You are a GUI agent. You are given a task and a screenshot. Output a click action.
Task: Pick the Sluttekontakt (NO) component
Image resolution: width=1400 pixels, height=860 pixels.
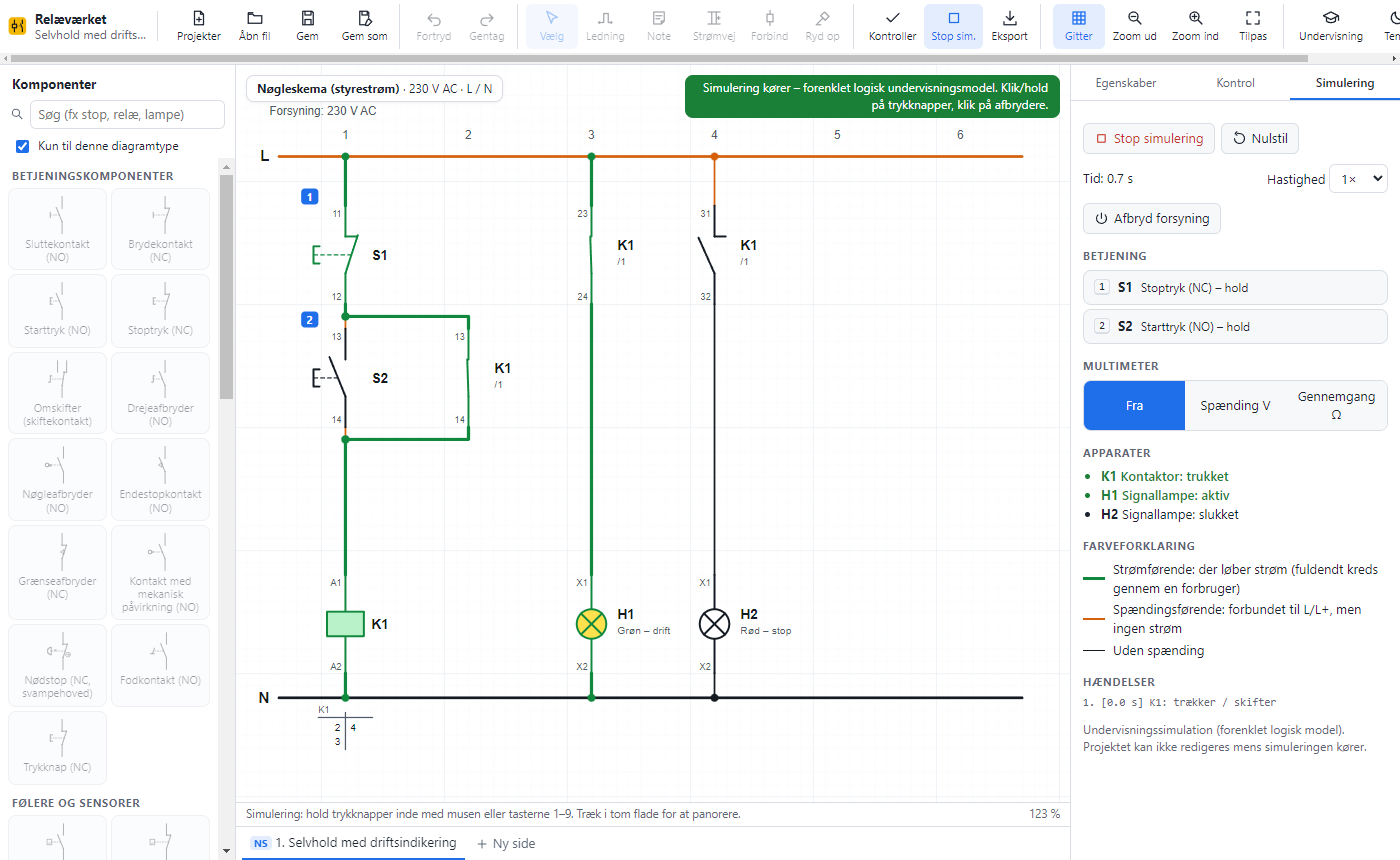[x=57, y=228]
